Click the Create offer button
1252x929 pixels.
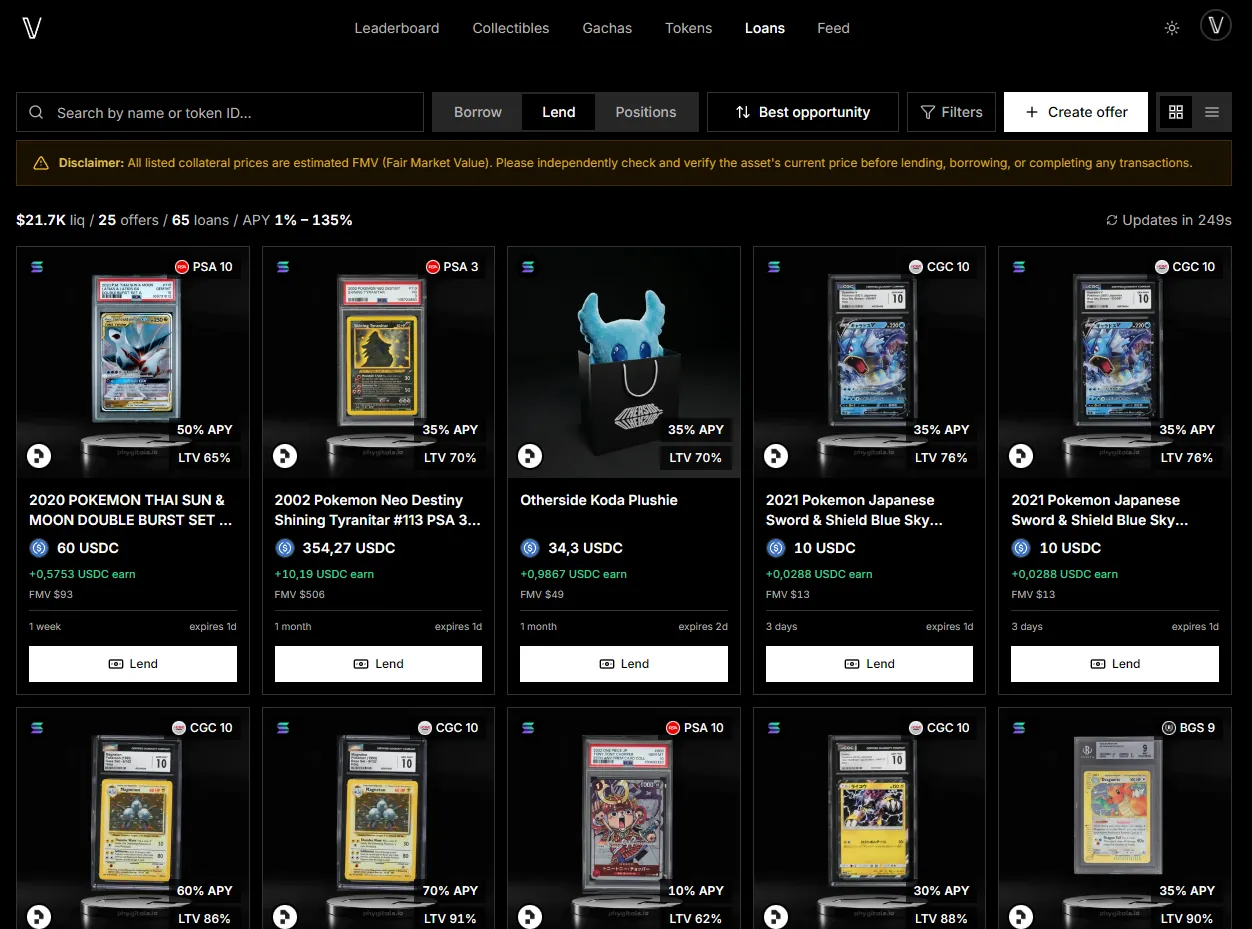[1076, 112]
